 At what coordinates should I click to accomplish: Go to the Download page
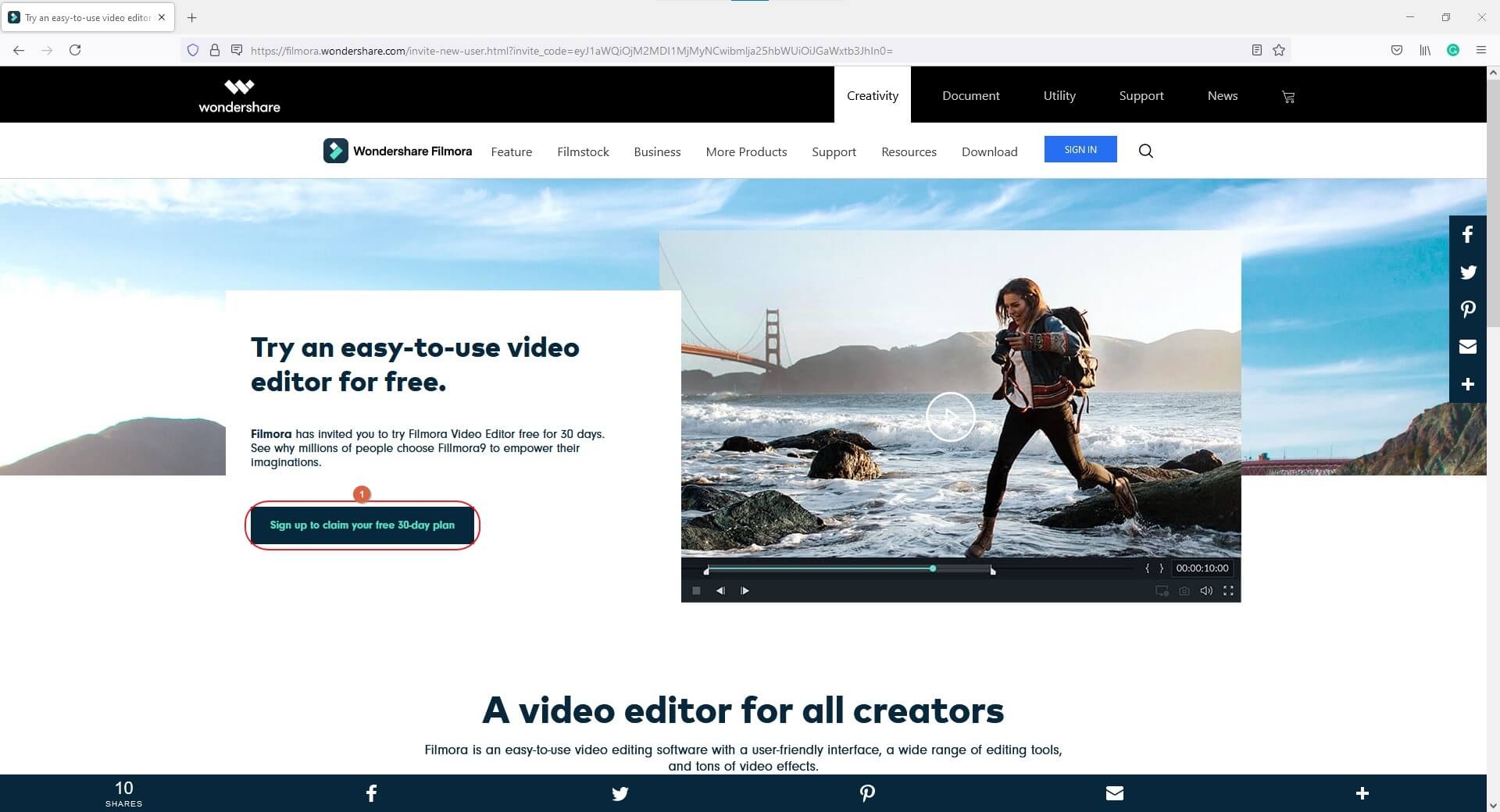[x=989, y=151]
